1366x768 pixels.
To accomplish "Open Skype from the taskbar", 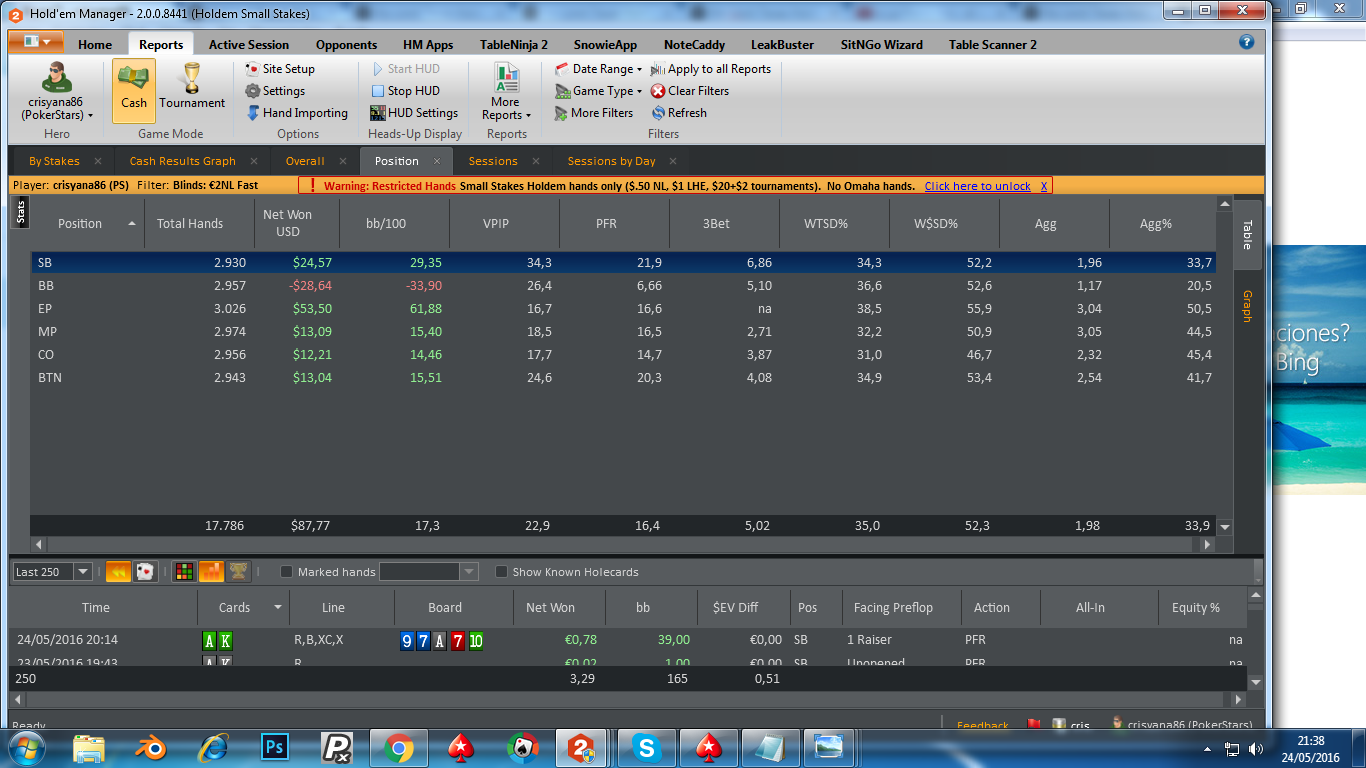I will [x=647, y=747].
